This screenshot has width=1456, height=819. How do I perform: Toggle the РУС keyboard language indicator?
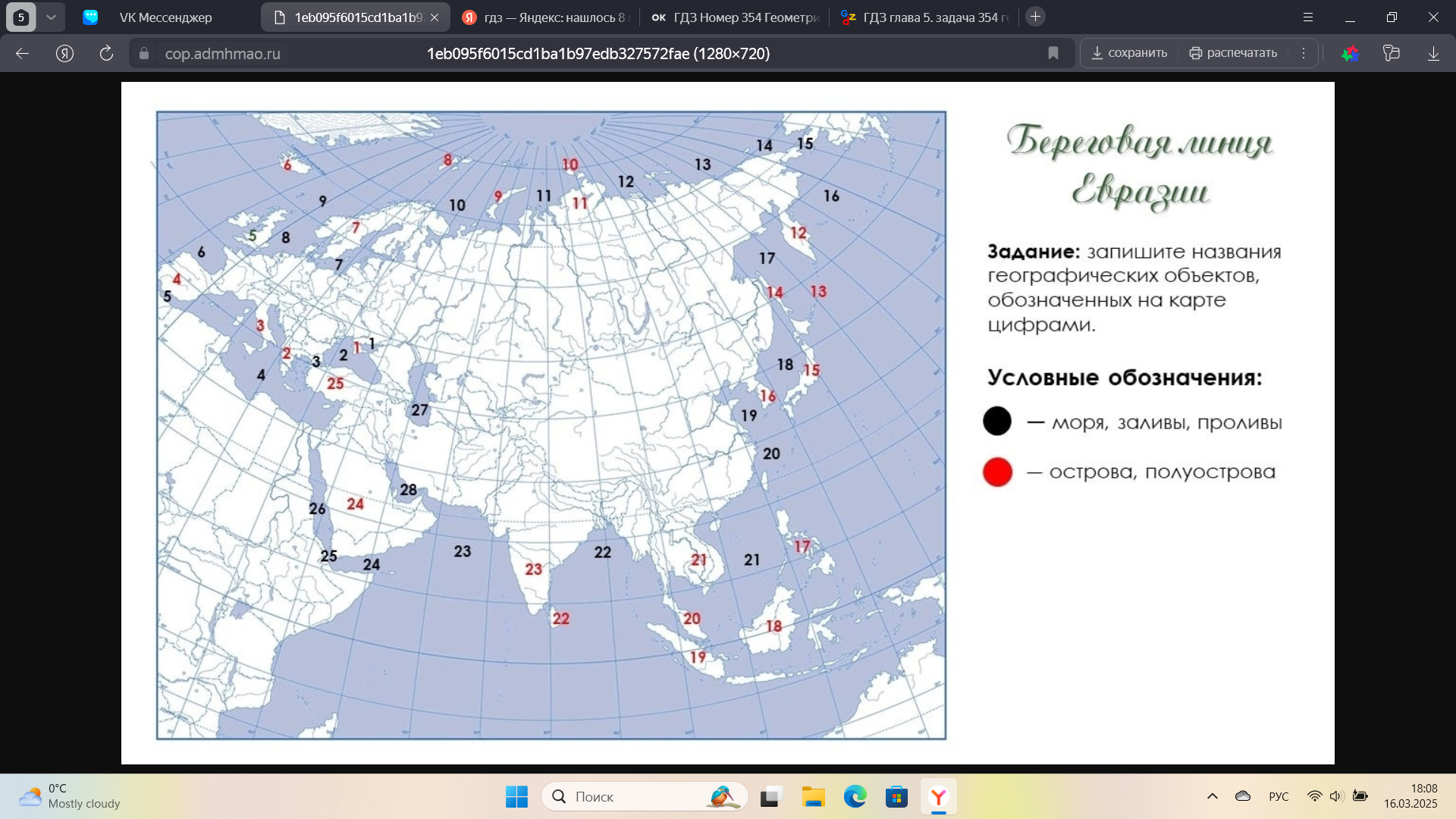1279,796
